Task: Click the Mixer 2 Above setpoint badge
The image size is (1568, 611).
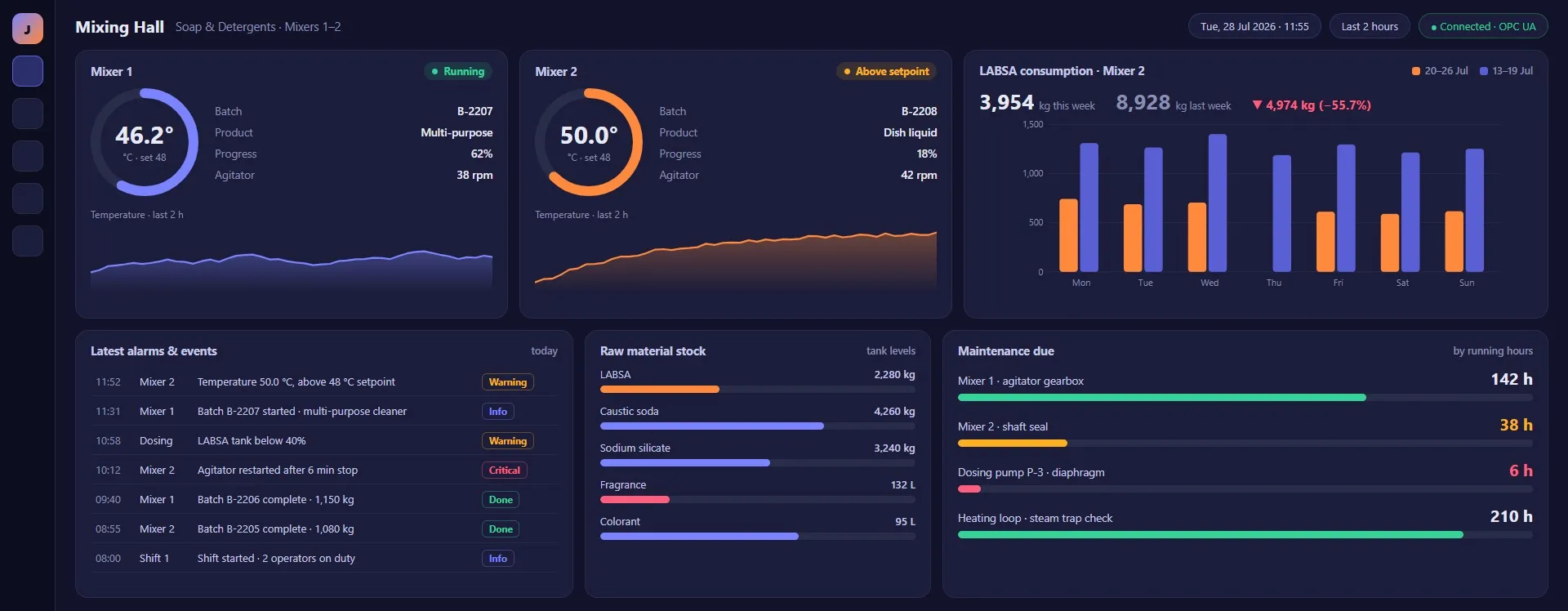Action: [886, 71]
